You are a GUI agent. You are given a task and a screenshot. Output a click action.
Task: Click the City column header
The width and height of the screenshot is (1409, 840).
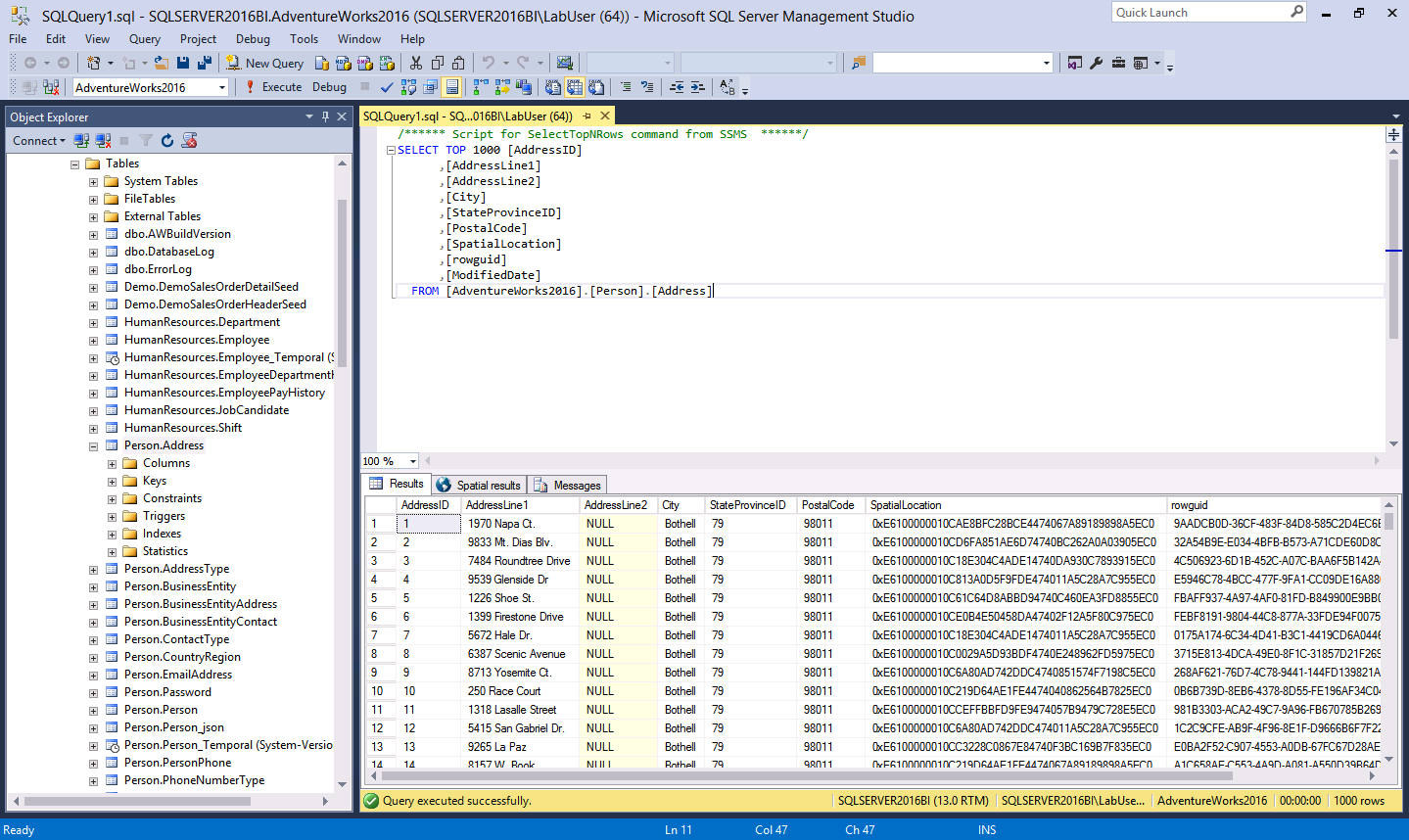[681, 505]
